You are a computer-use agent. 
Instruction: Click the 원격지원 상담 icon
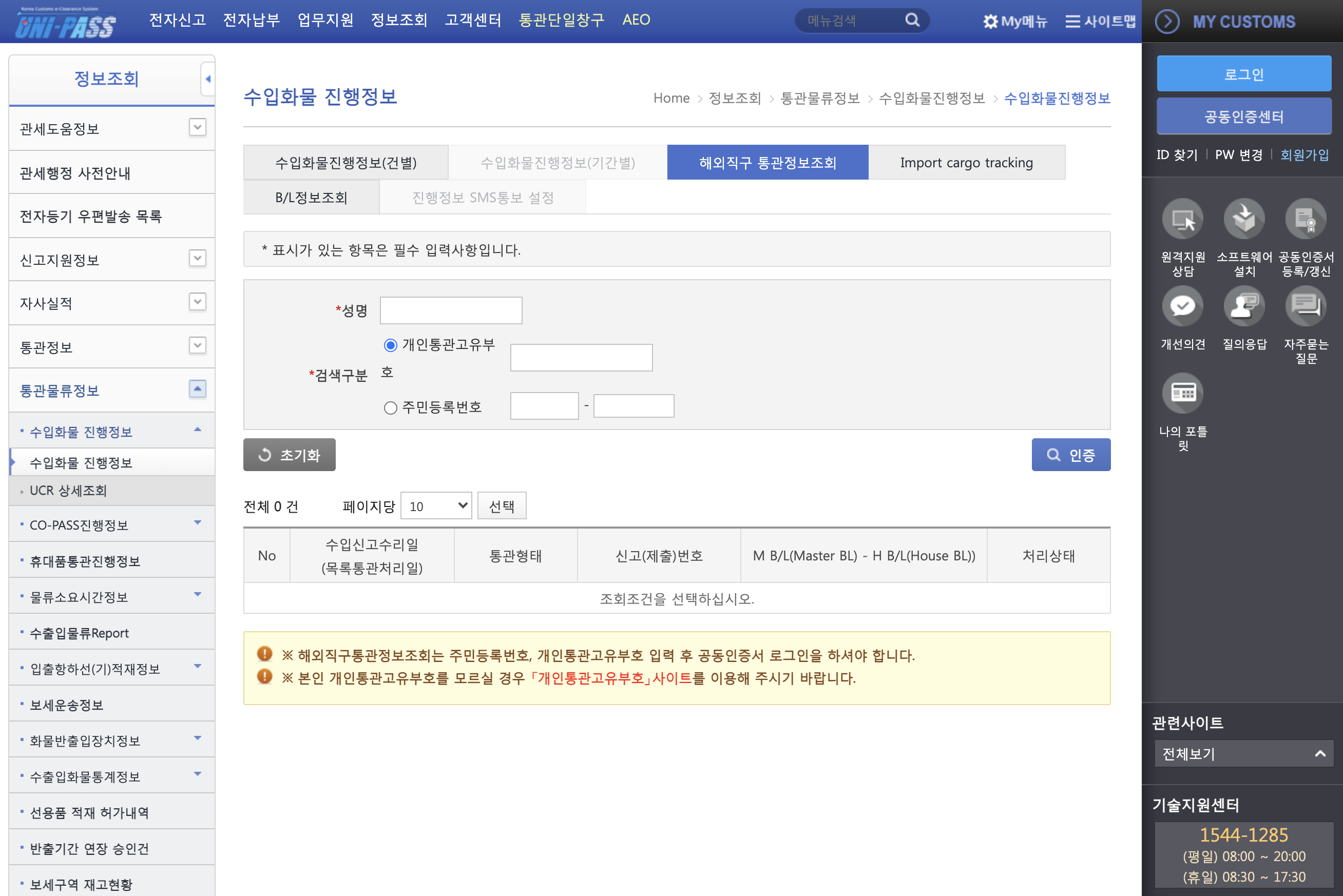click(x=1182, y=219)
